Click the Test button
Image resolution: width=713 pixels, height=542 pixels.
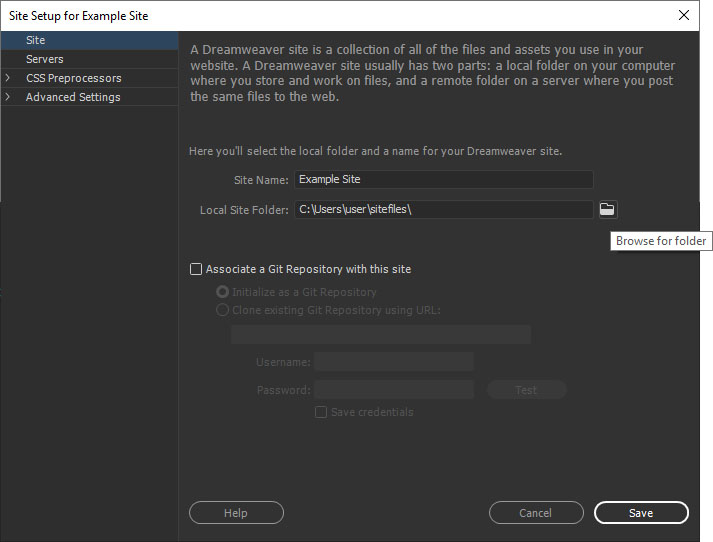(x=526, y=390)
